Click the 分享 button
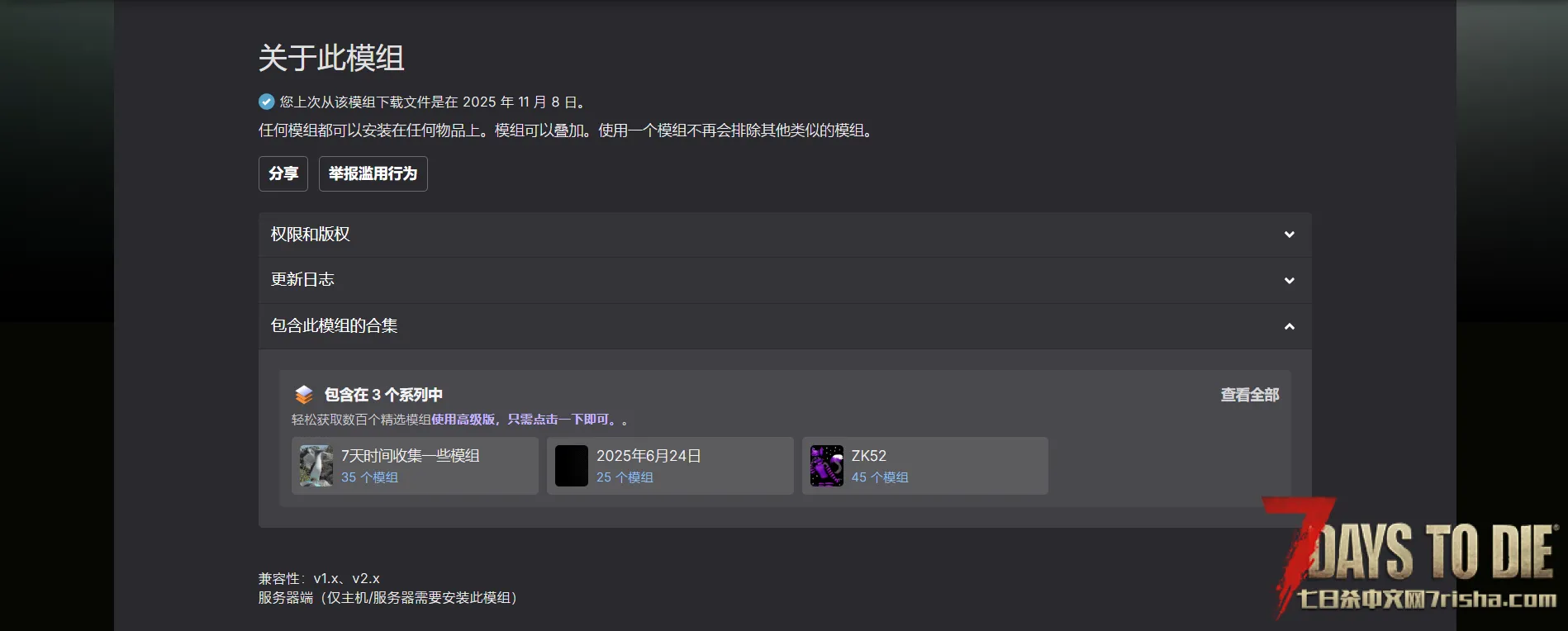This screenshot has height=631, width=1568. pos(283,173)
